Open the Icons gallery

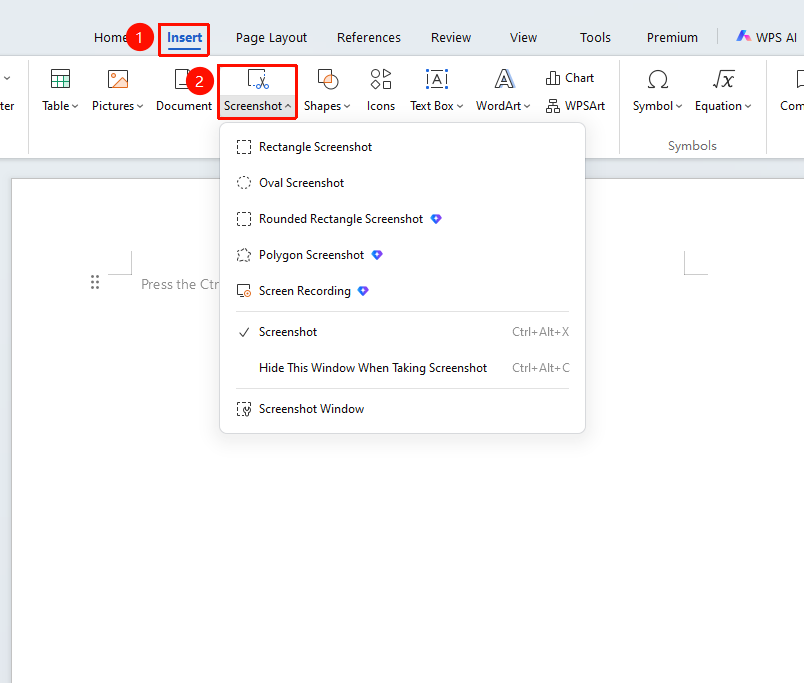tap(380, 90)
